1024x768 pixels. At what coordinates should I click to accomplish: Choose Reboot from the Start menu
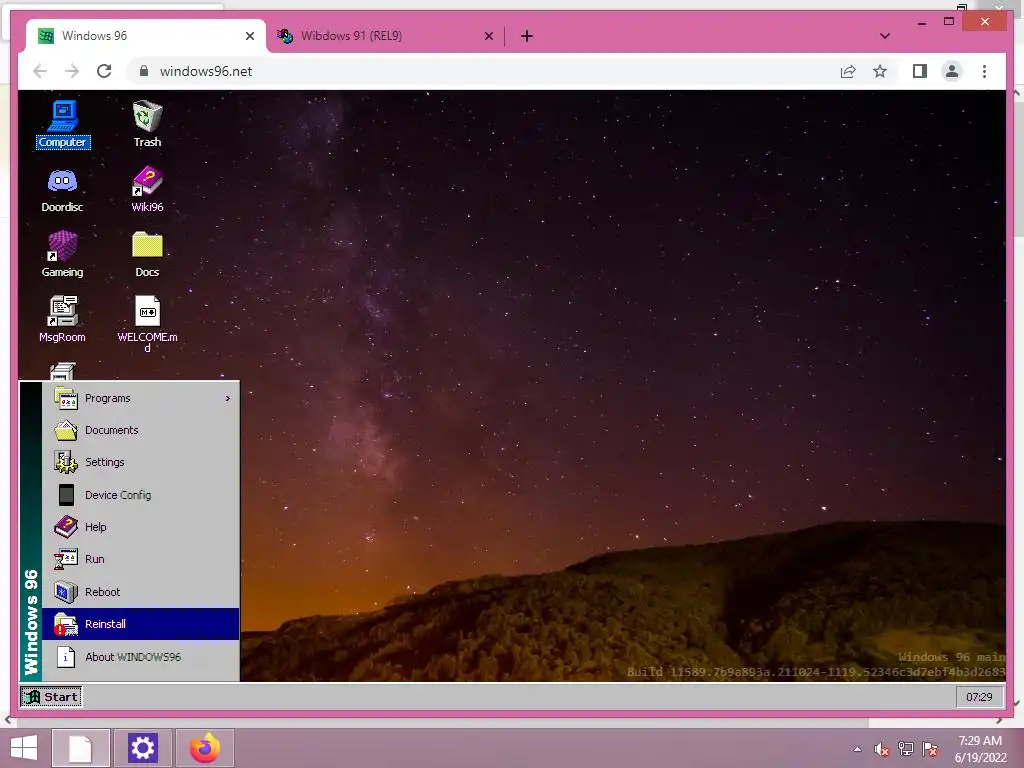click(x=140, y=592)
